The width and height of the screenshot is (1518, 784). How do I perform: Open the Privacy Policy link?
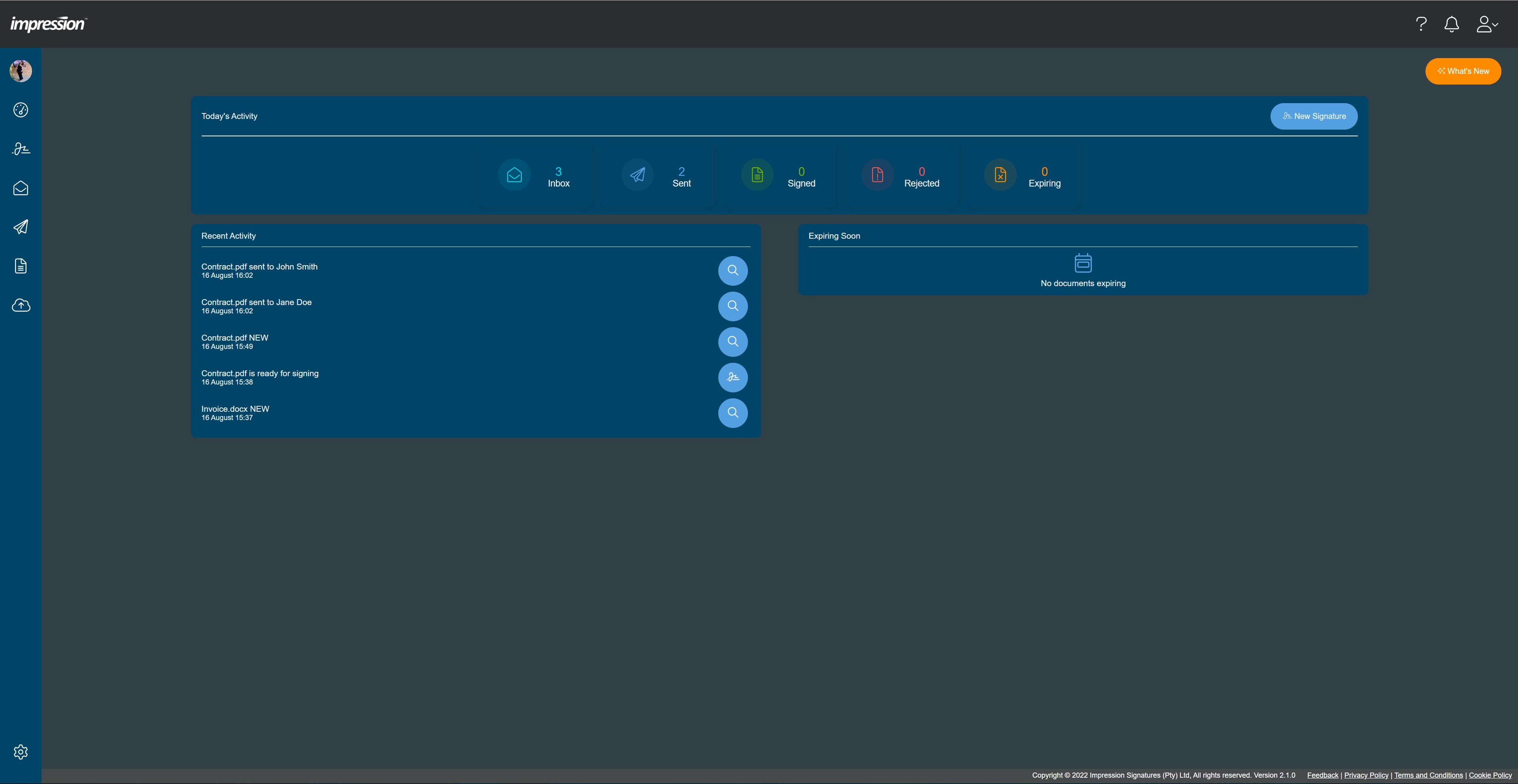click(1366, 775)
